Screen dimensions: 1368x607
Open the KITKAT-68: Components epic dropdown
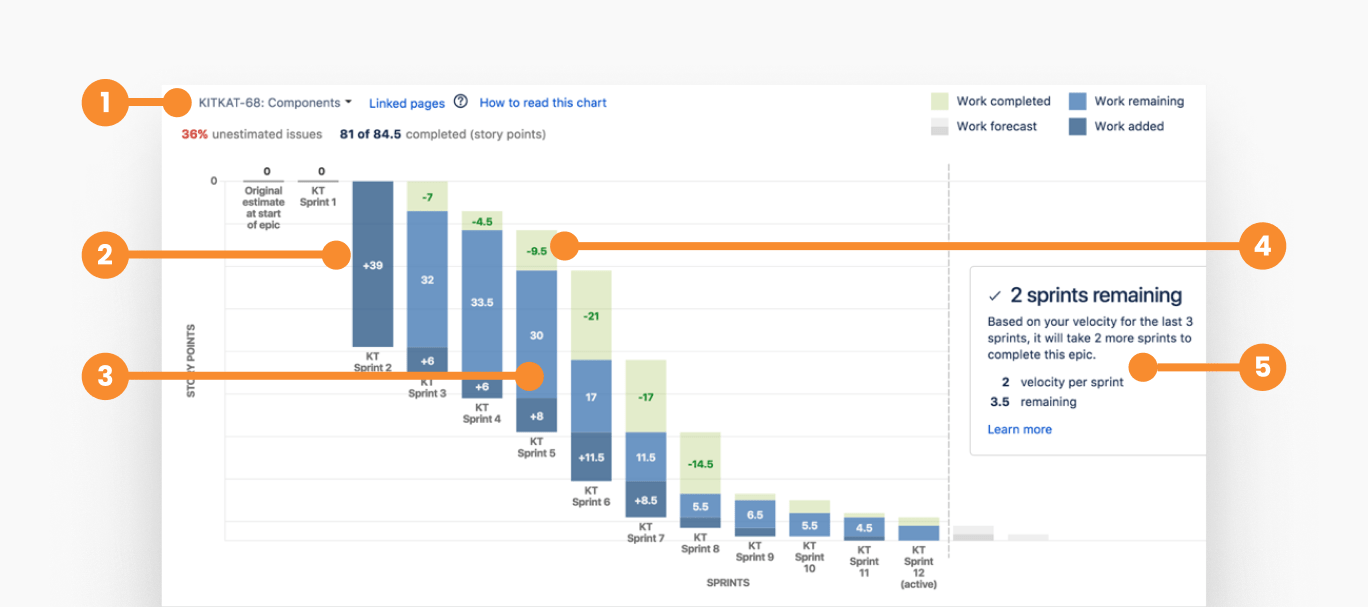275,102
